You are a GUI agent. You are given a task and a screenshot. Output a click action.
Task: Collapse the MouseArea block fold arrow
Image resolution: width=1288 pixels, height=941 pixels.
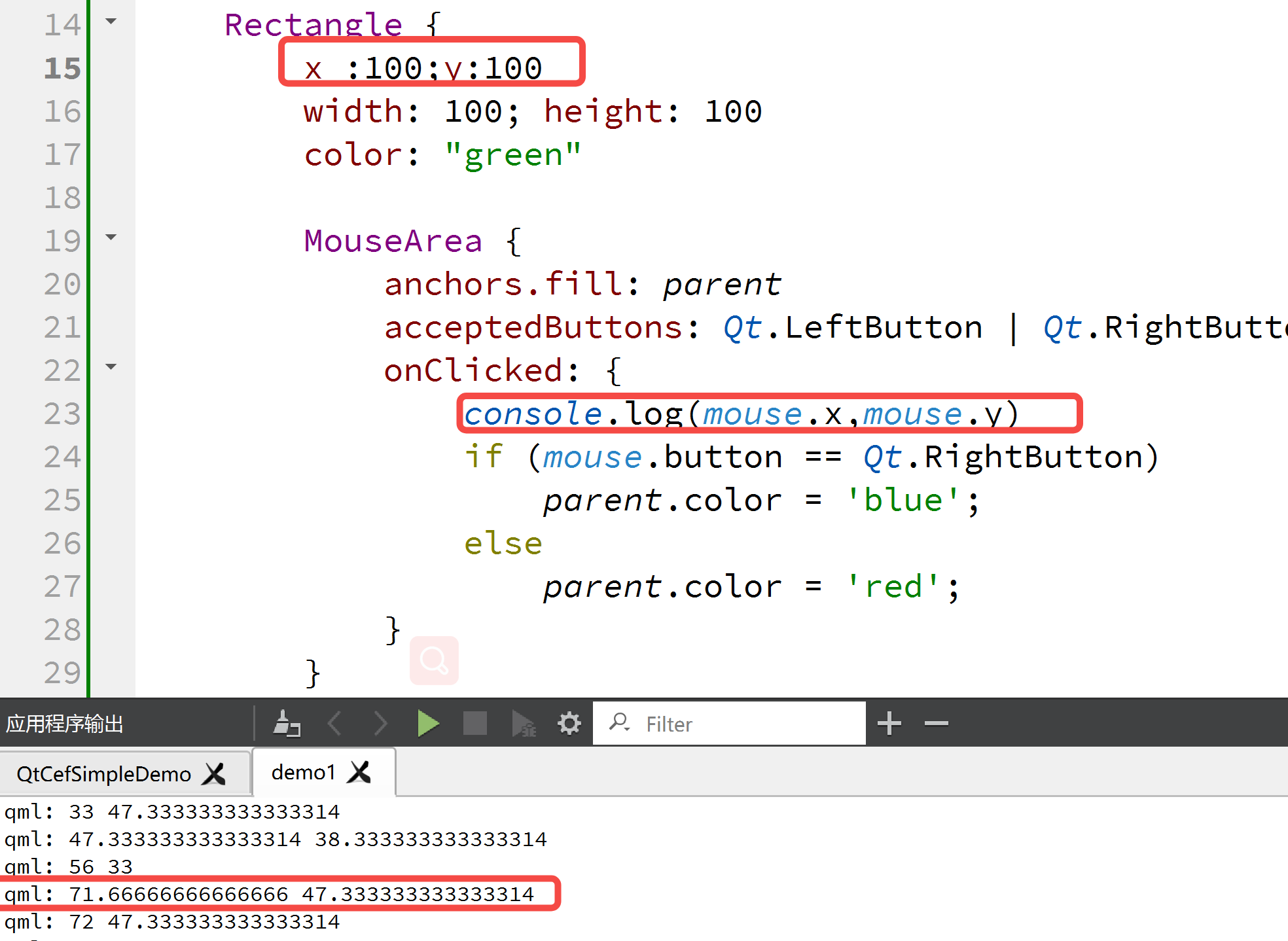coord(111,238)
